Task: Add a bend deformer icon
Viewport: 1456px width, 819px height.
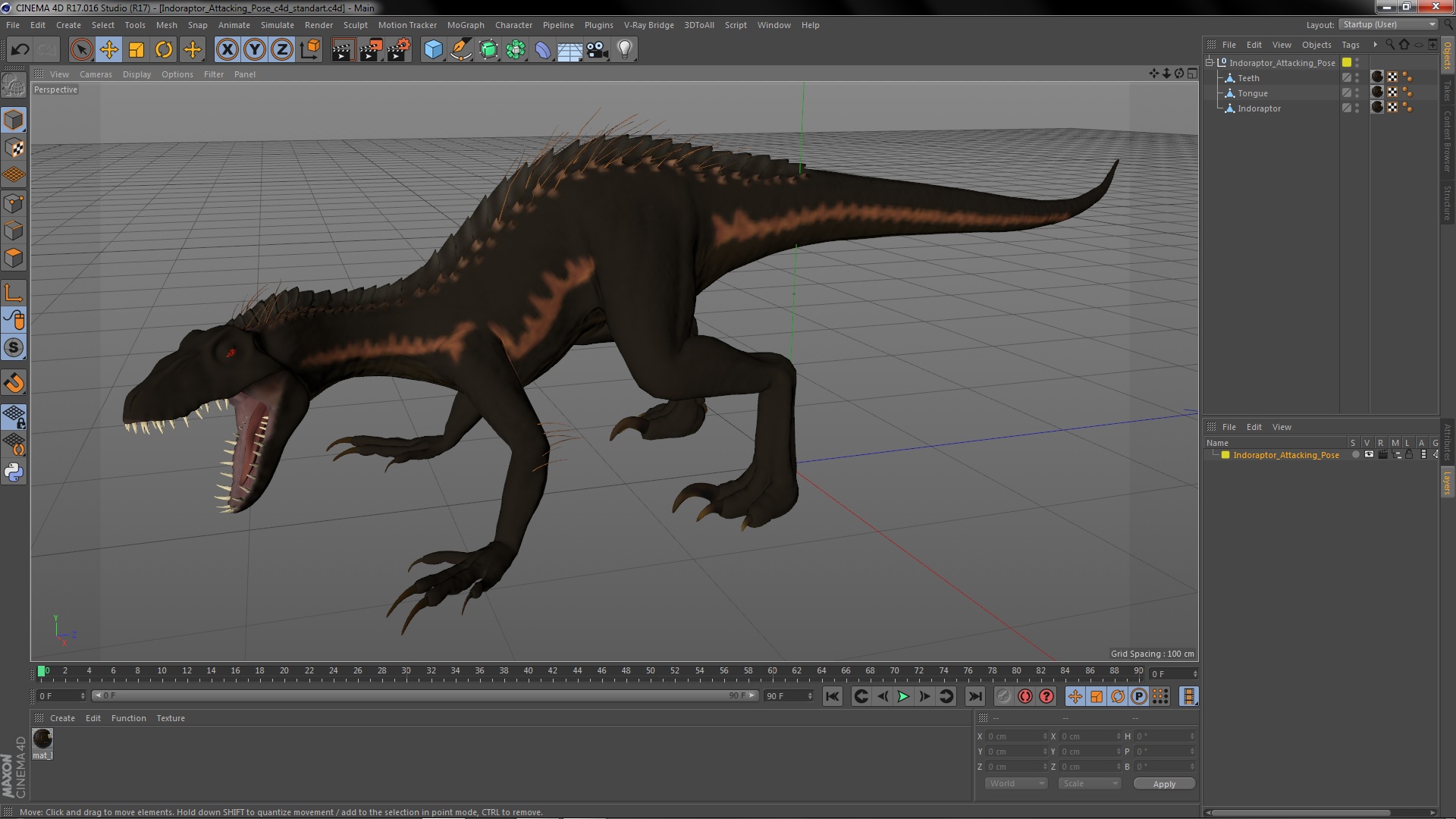Action: [x=543, y=50]
